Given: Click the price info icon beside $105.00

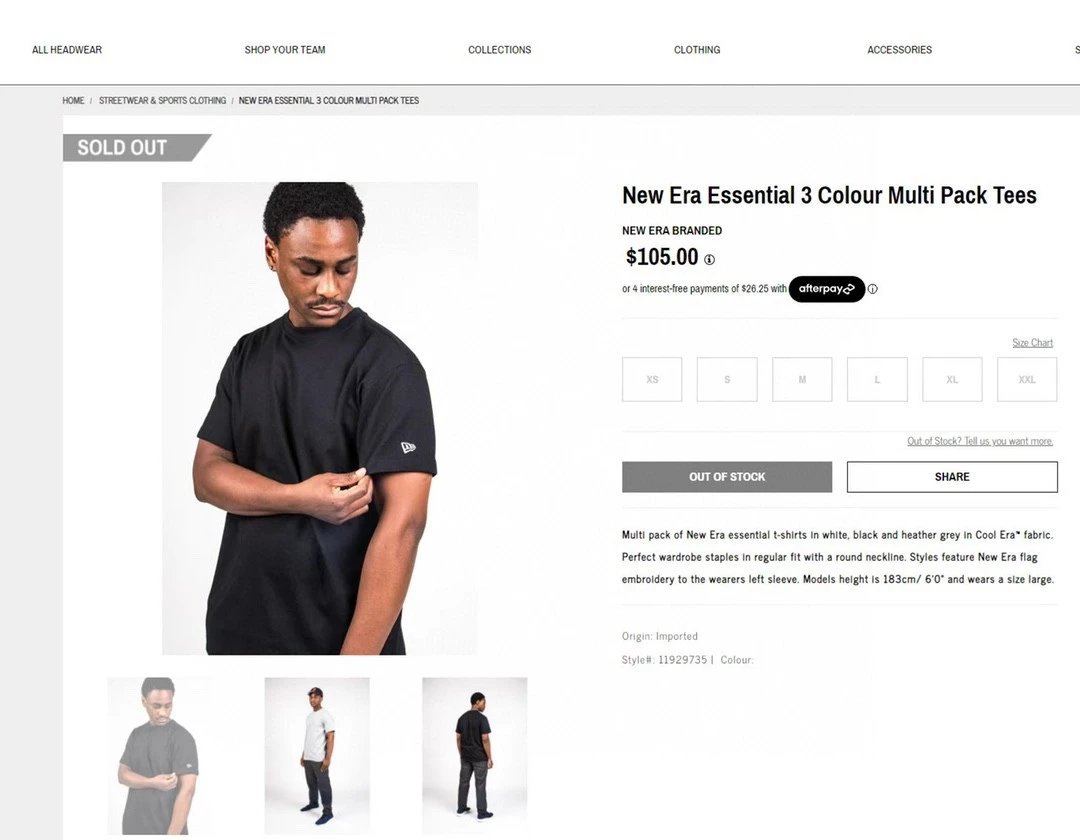Looking at the screenshot, I should (709, 260).
